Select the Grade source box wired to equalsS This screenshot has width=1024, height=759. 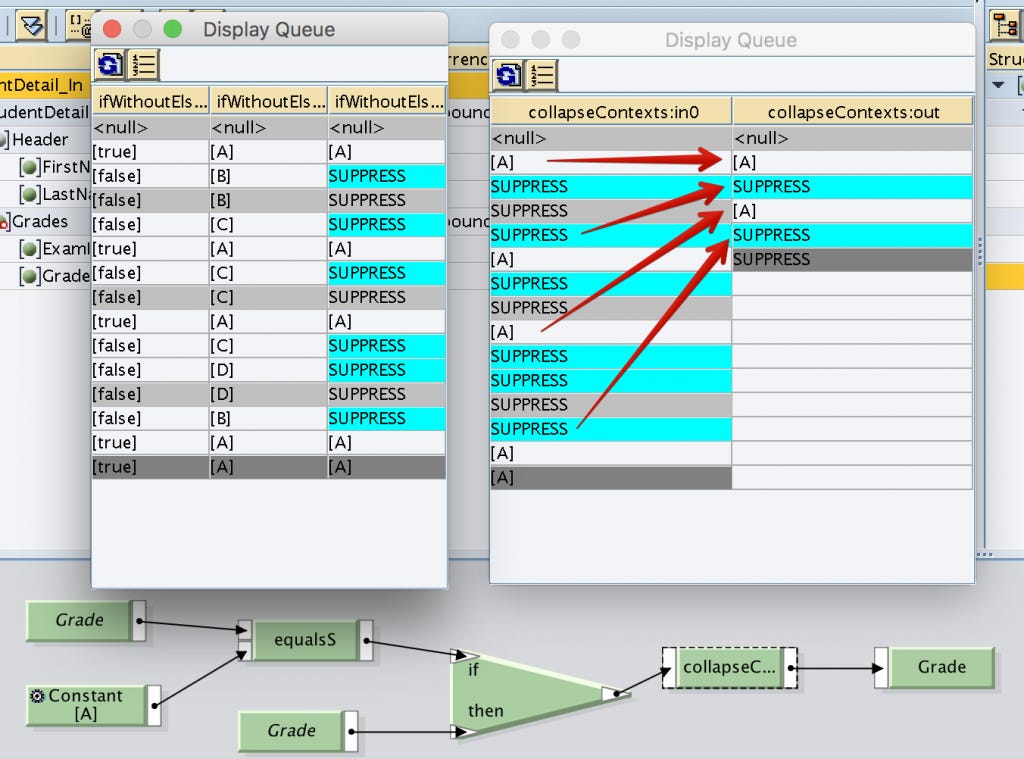[x=79, y=620]
